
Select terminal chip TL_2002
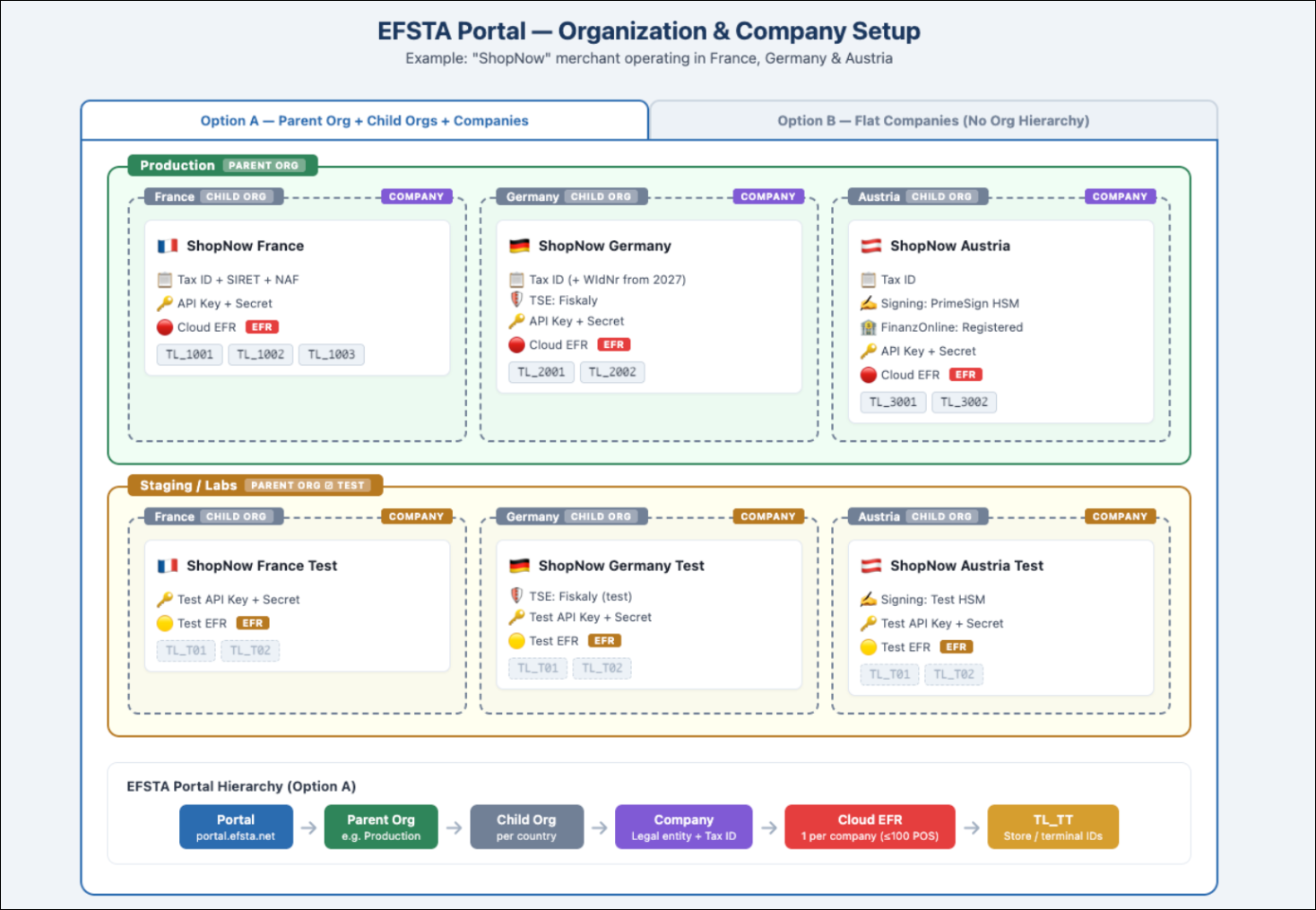(612, 372)
